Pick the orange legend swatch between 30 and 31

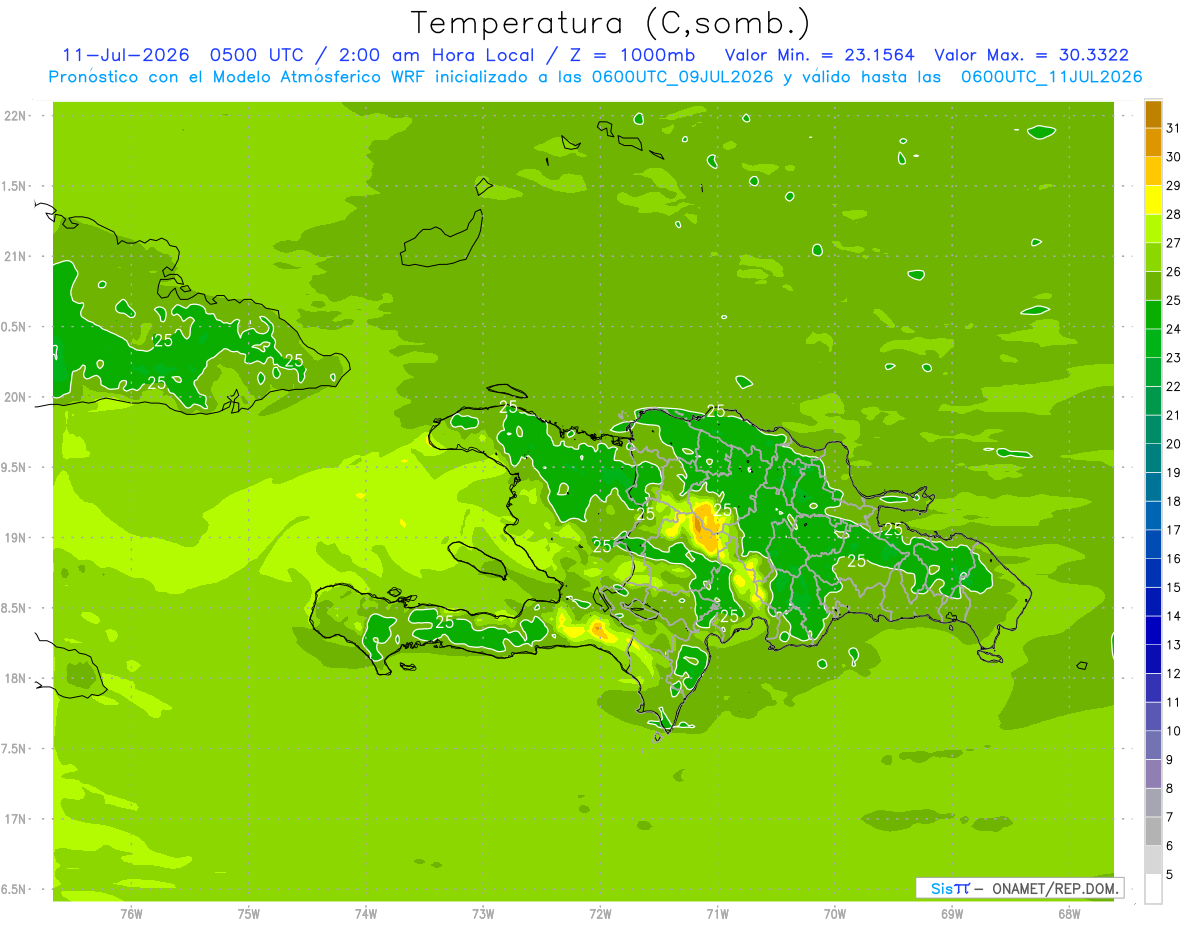[1153, 143]
